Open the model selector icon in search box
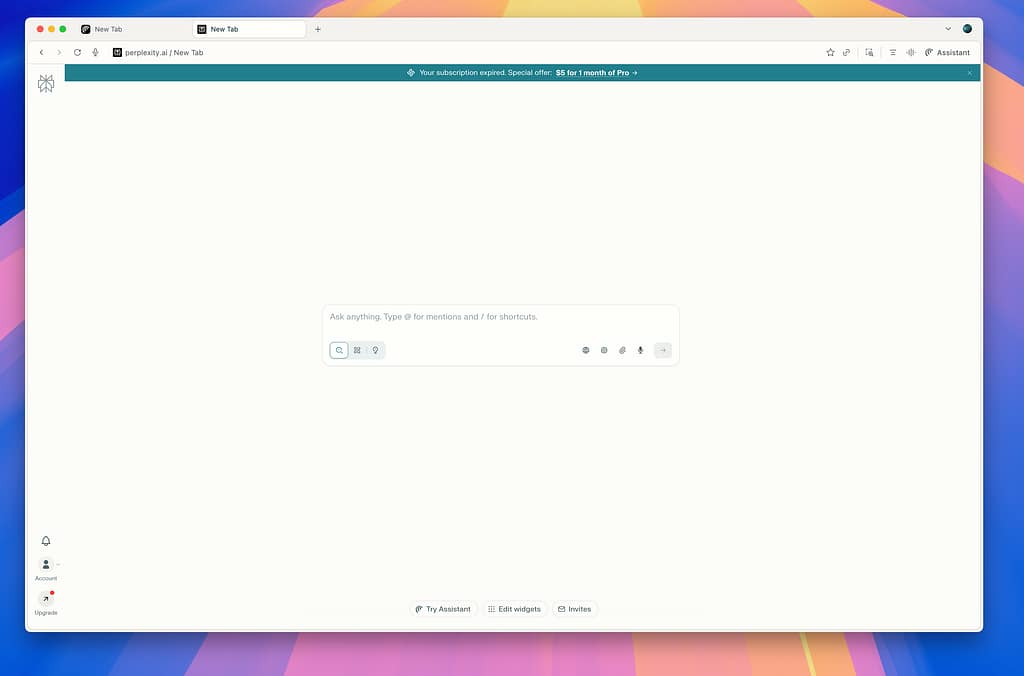 point(604,350)
